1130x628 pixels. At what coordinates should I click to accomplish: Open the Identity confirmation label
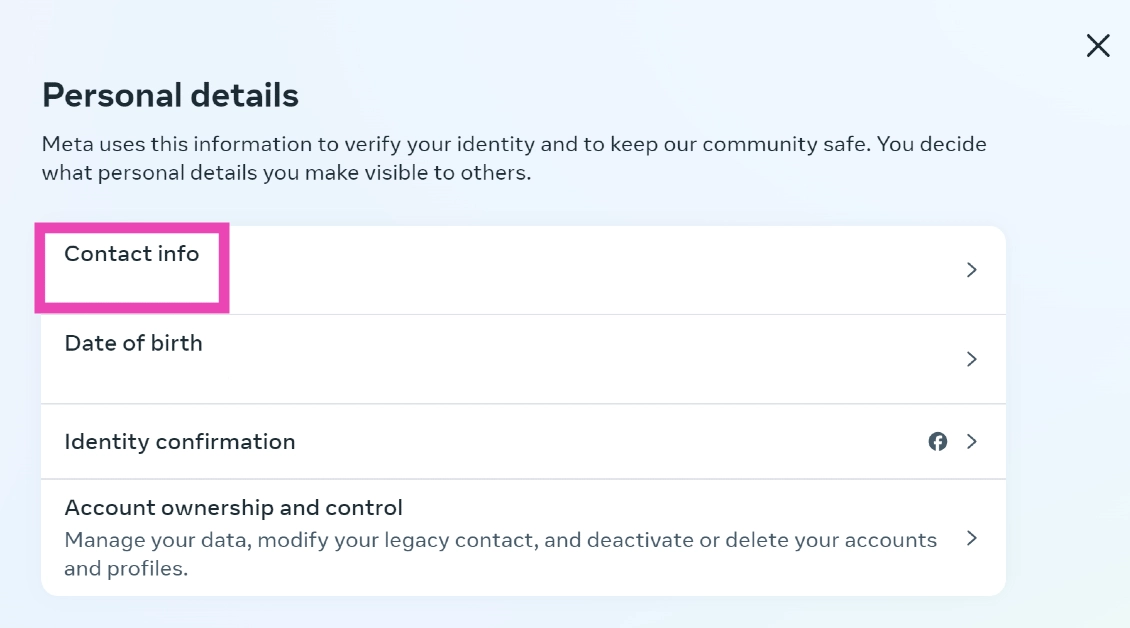pos(179,441)
